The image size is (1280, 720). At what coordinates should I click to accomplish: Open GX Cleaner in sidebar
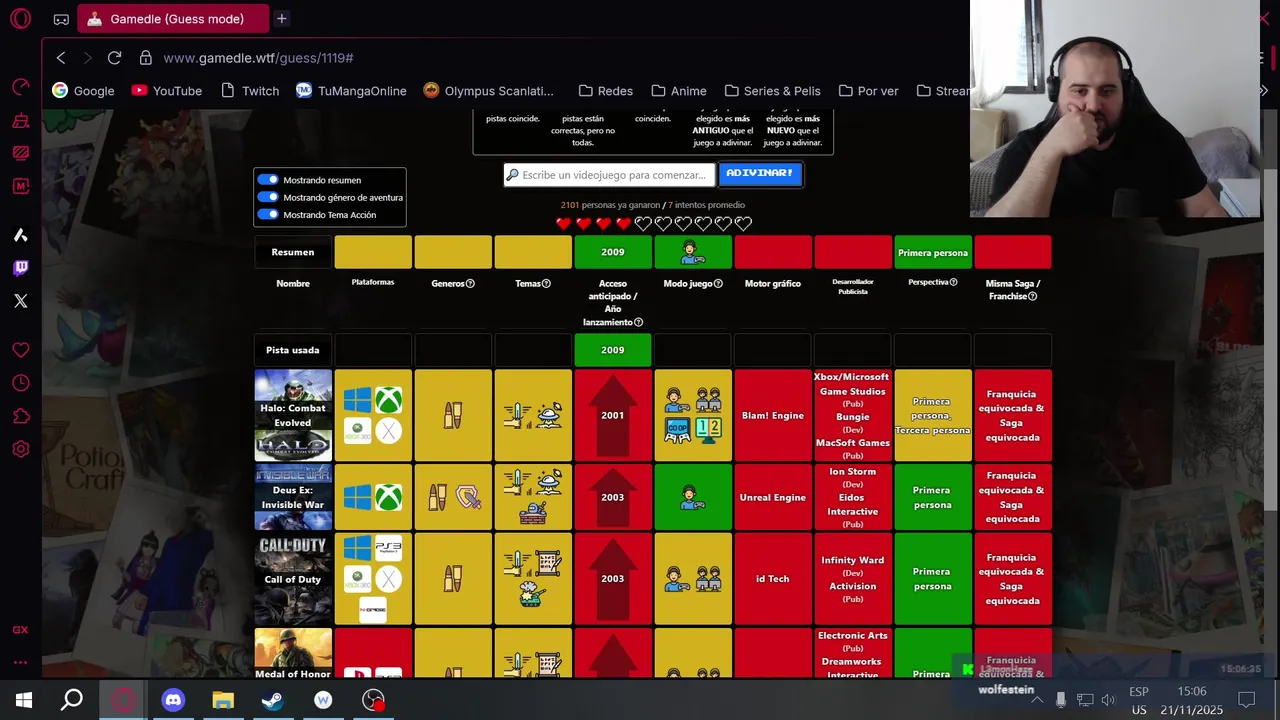tap(20, 121)
